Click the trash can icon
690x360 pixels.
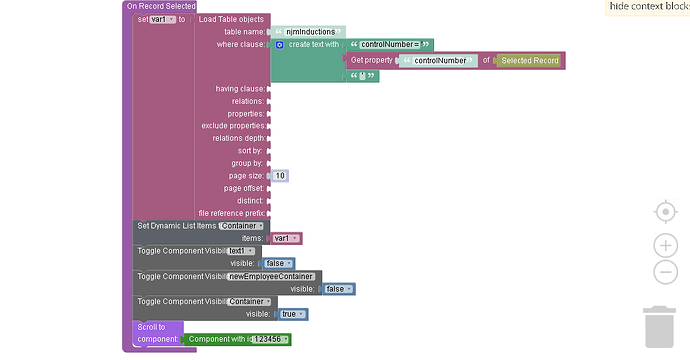[x=659, y=327]
